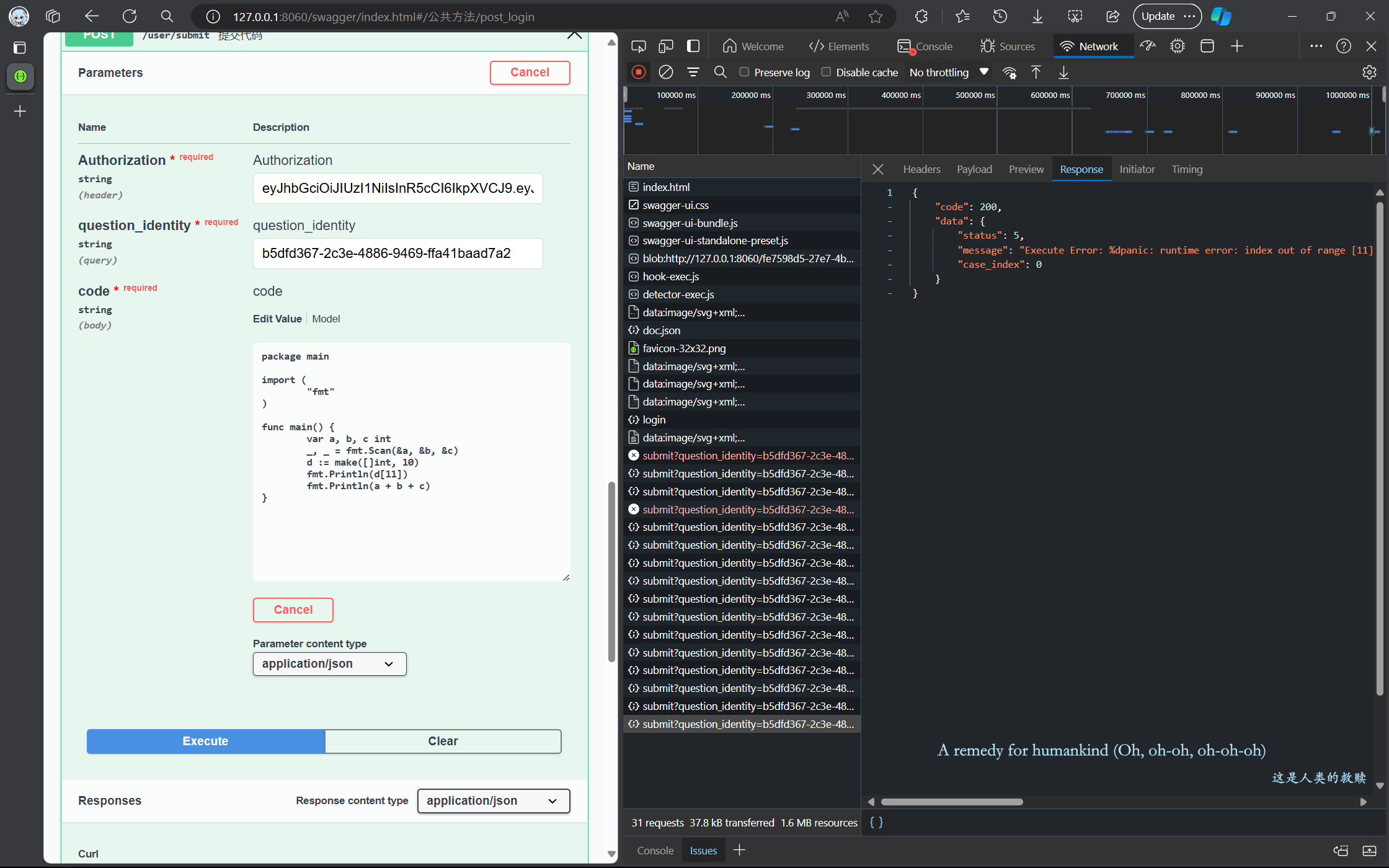Open network conditions wifi icon
This screenshot has width=1389, height=868.
point(1010,73)
